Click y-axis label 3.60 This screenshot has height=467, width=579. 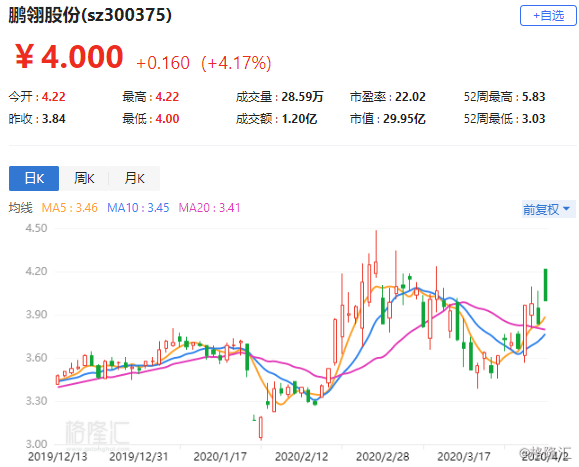36,358
